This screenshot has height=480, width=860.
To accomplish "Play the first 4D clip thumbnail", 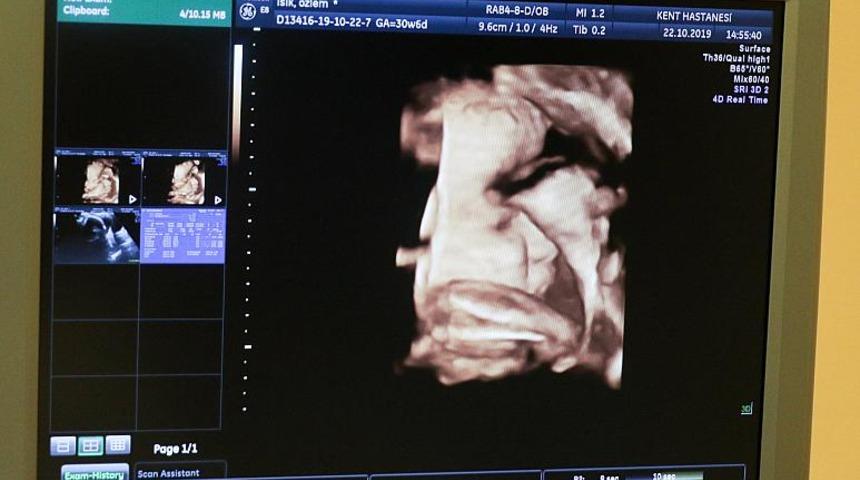I will coord(98,181).
